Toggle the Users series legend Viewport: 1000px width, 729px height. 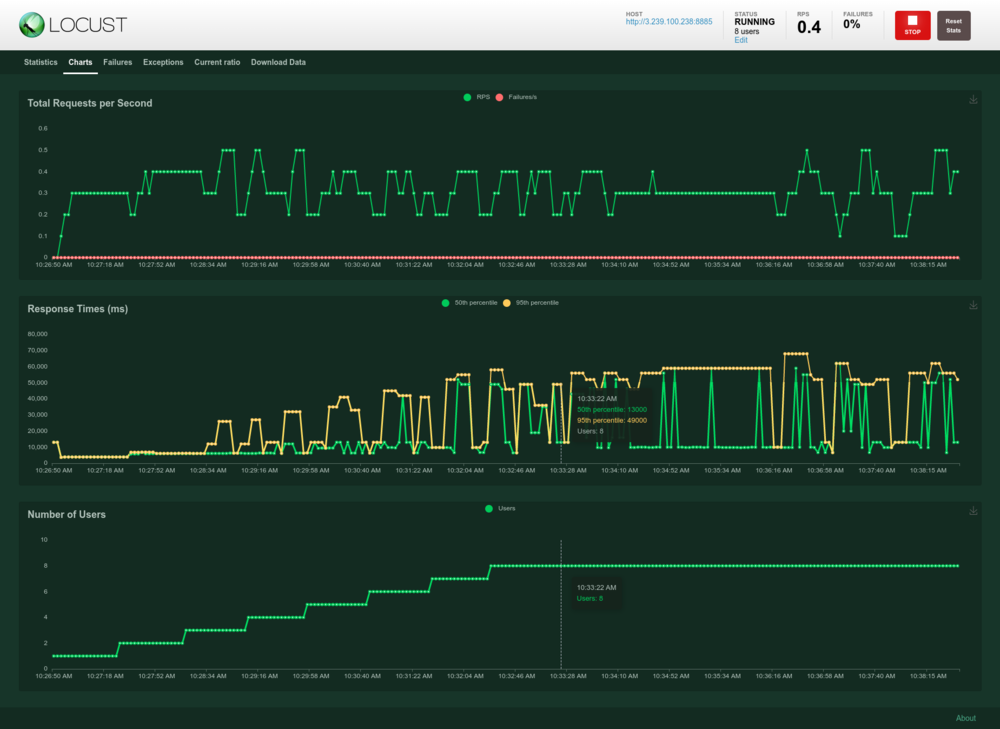500,508
